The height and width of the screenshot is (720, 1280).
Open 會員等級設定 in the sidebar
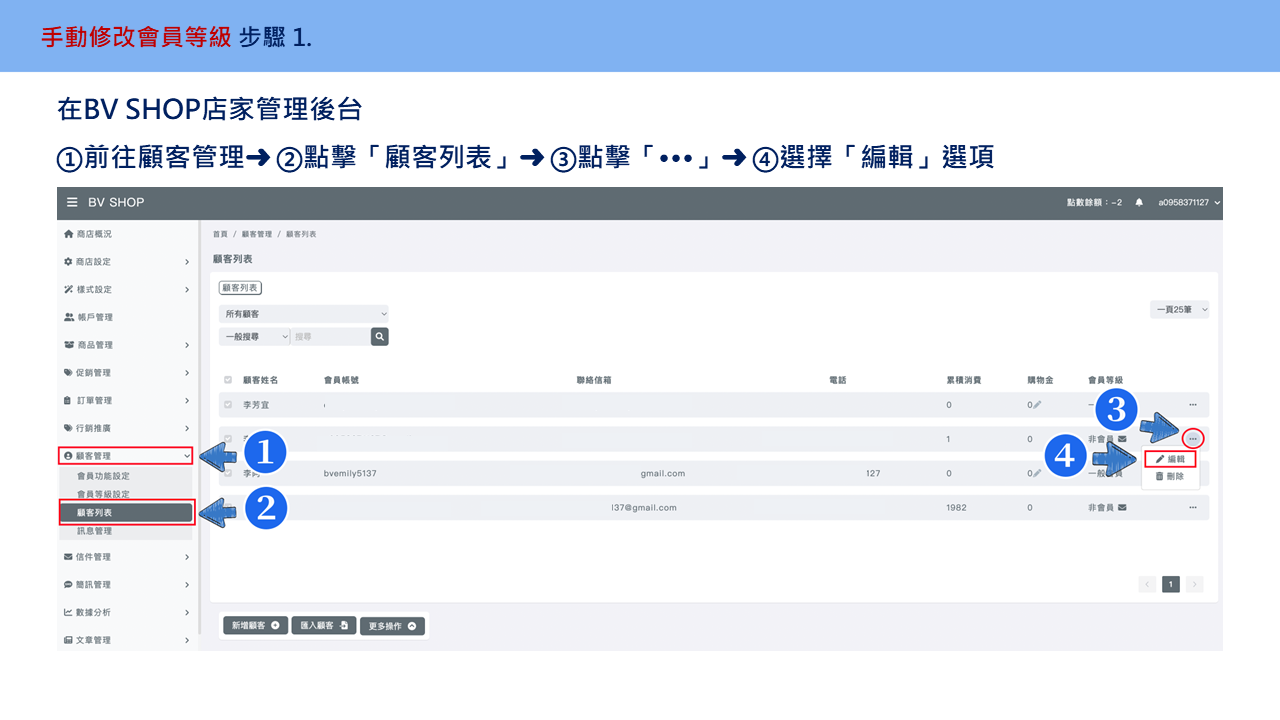click(103, 494)
